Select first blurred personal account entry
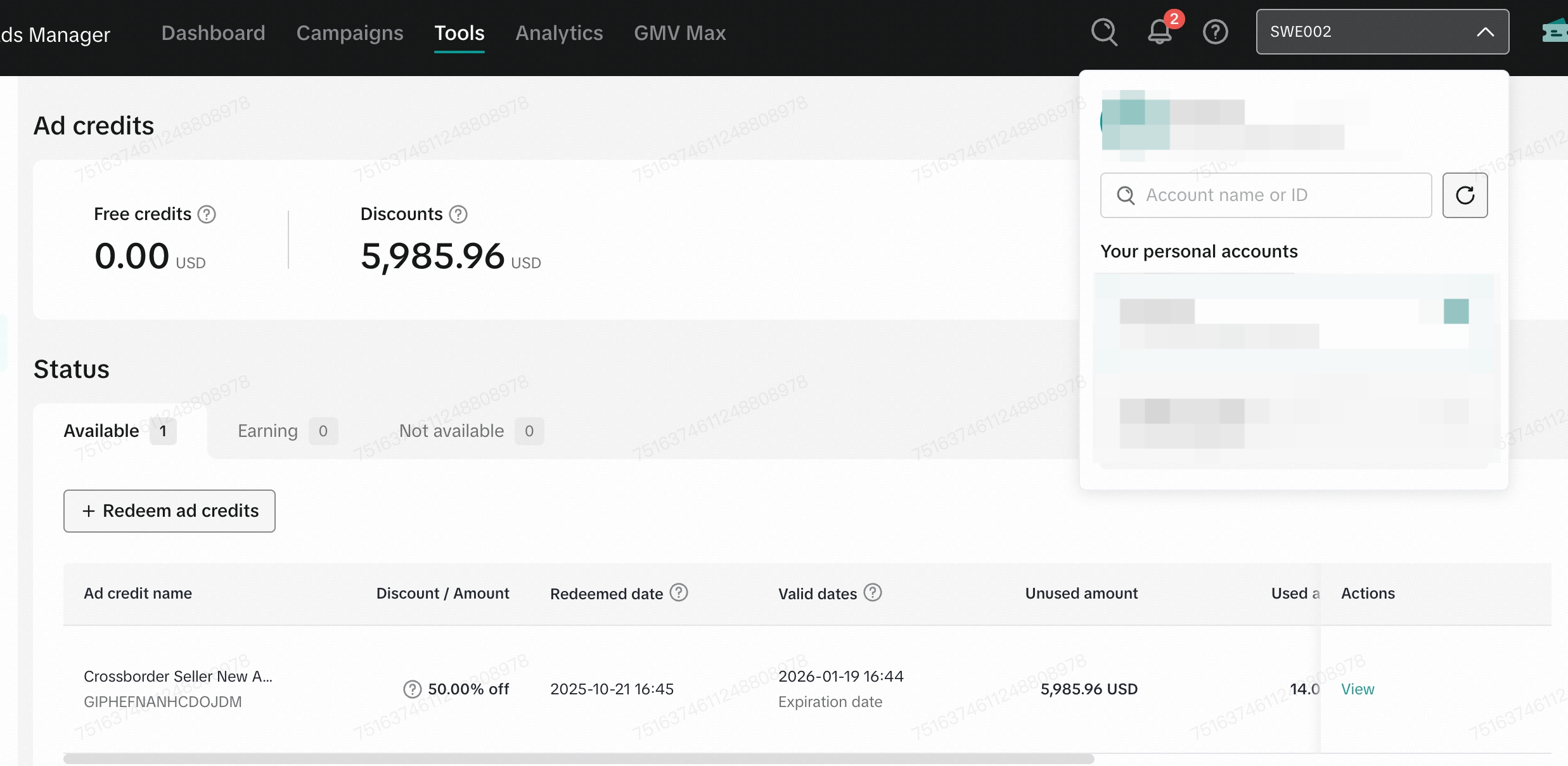The image size is (1568, 766). pyautogui.click(x=1293, y=323)
